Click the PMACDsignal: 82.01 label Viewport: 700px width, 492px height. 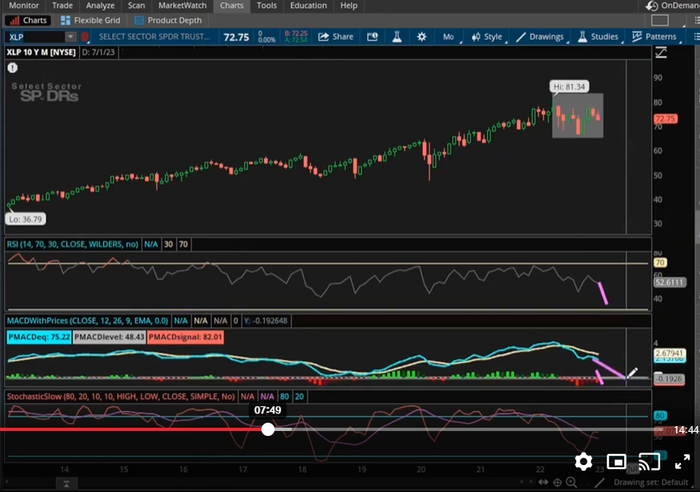pyautogui.click(x=185, y=337)
